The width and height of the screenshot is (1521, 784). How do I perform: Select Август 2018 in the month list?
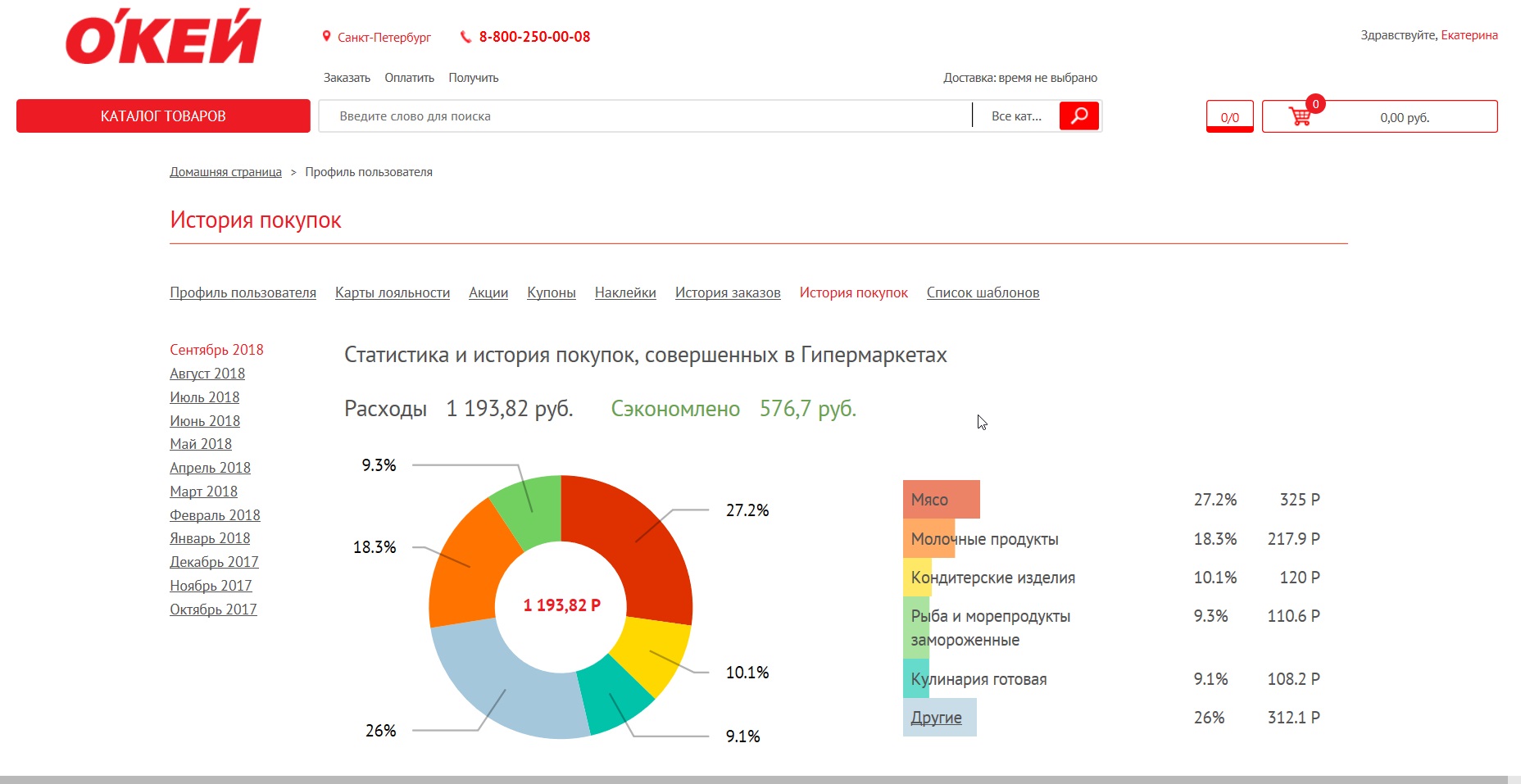tap(207, 374)
